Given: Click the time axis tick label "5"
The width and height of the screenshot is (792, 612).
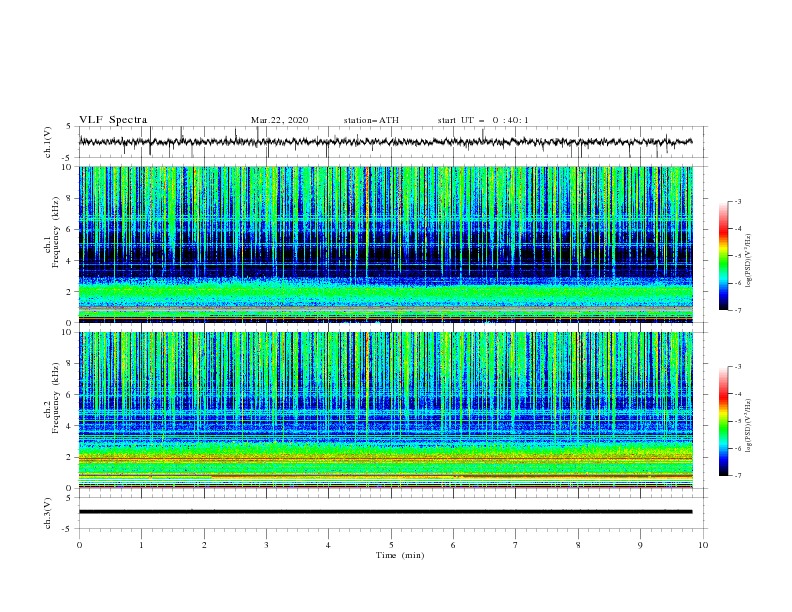Looking at the screenshot, I should point(391,545).
